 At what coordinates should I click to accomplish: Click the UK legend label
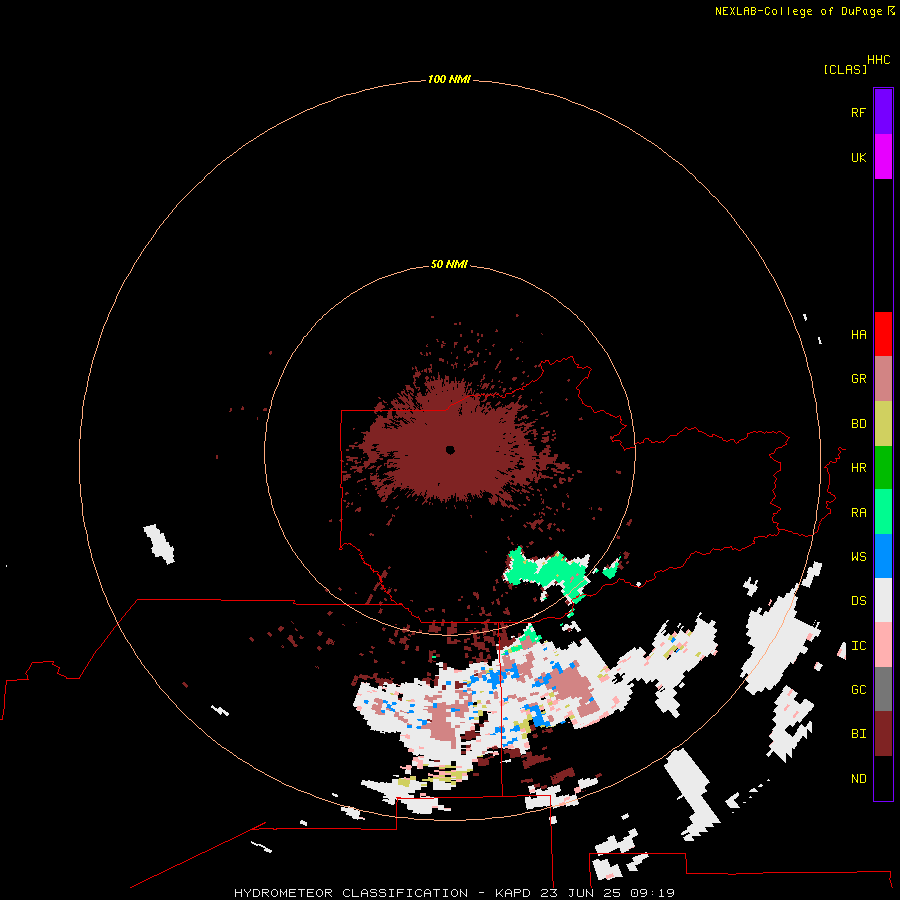pyautogui.click(x=858, y=157)
